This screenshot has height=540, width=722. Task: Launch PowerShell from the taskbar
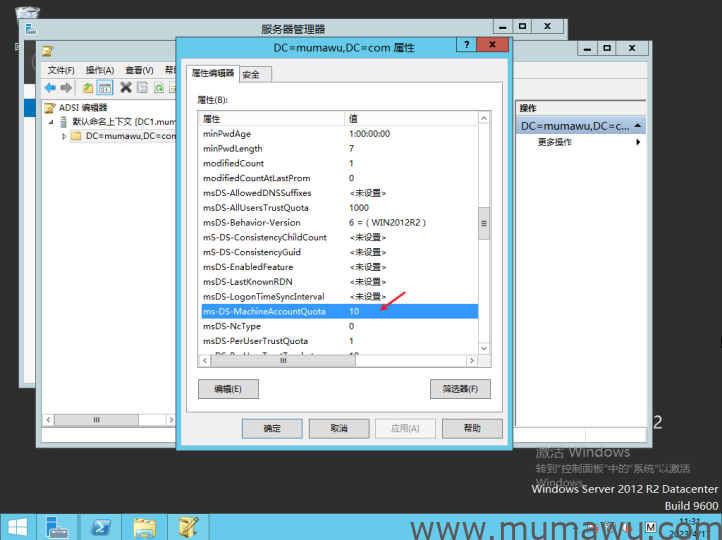101,526
